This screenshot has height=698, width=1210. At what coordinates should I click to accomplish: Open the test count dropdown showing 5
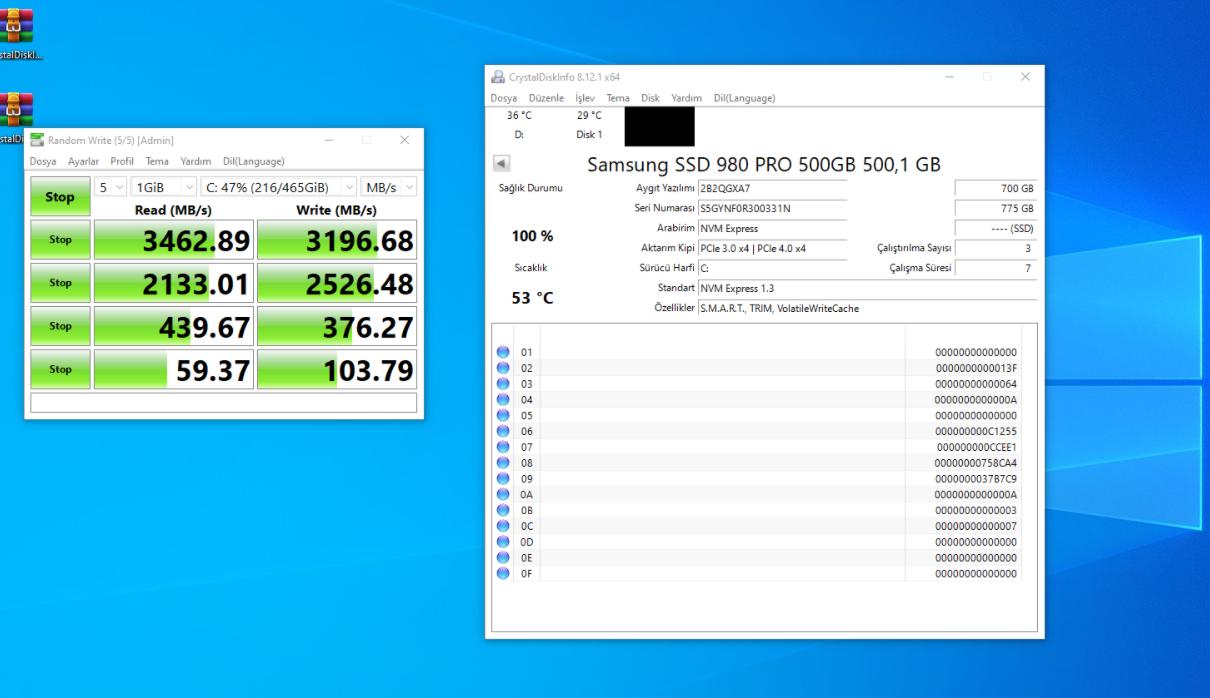pos(110,187)
